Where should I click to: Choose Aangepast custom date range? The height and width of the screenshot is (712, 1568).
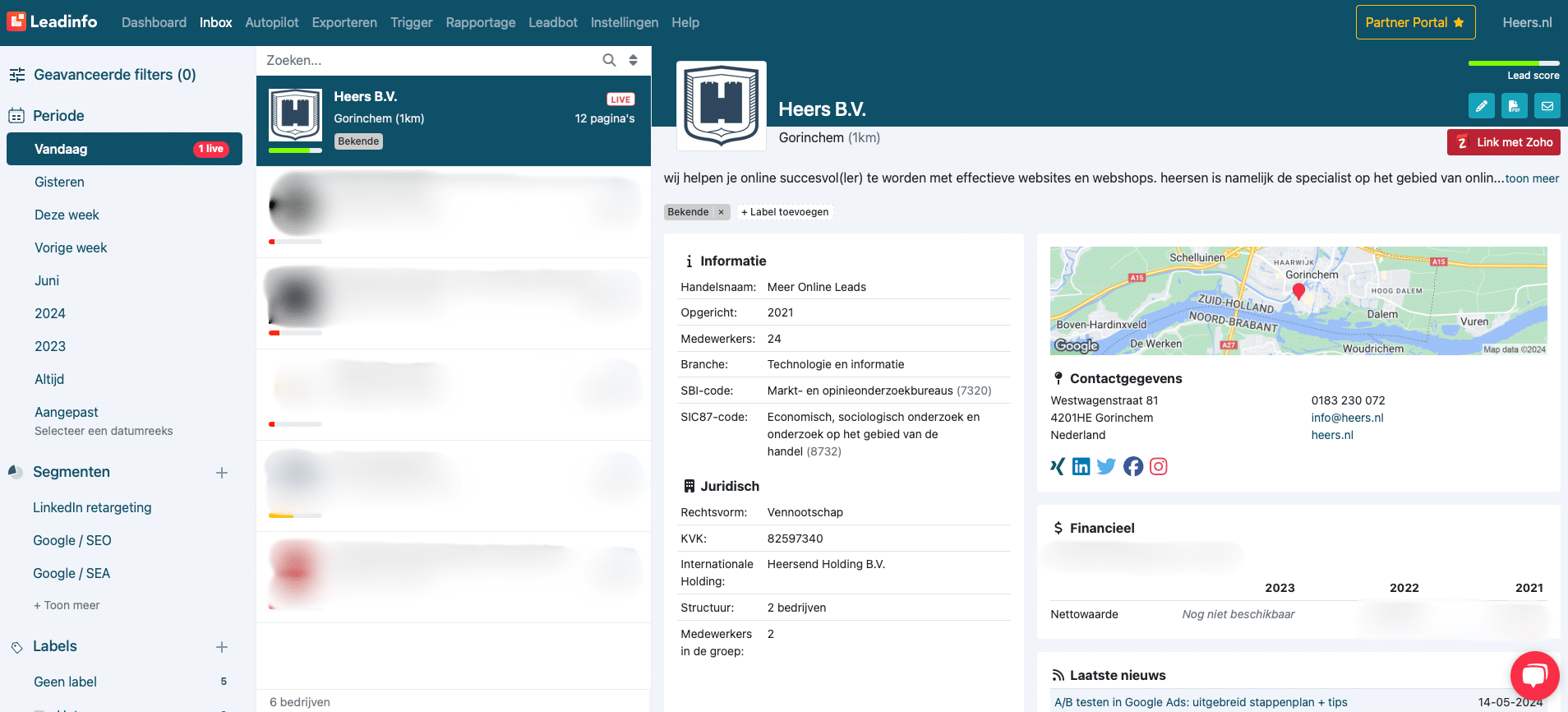67,412
